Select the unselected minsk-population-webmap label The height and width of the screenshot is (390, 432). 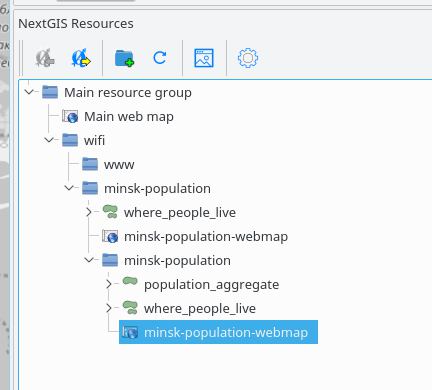(206, 237)
